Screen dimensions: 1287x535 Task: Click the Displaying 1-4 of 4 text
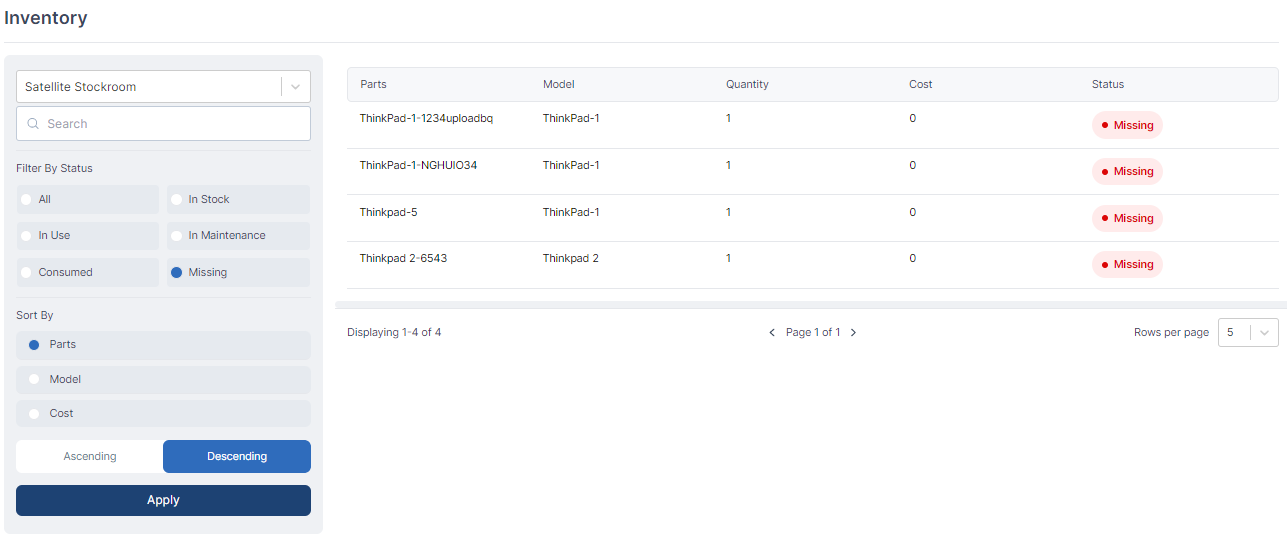tap(394, 332)
